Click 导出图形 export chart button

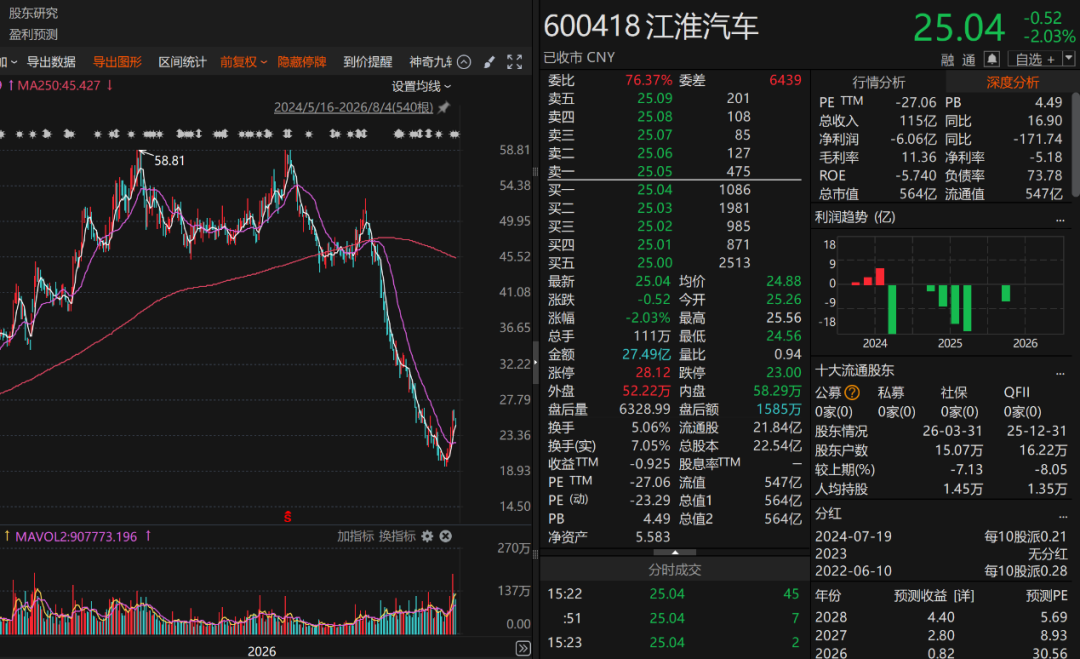click(117, 62)
